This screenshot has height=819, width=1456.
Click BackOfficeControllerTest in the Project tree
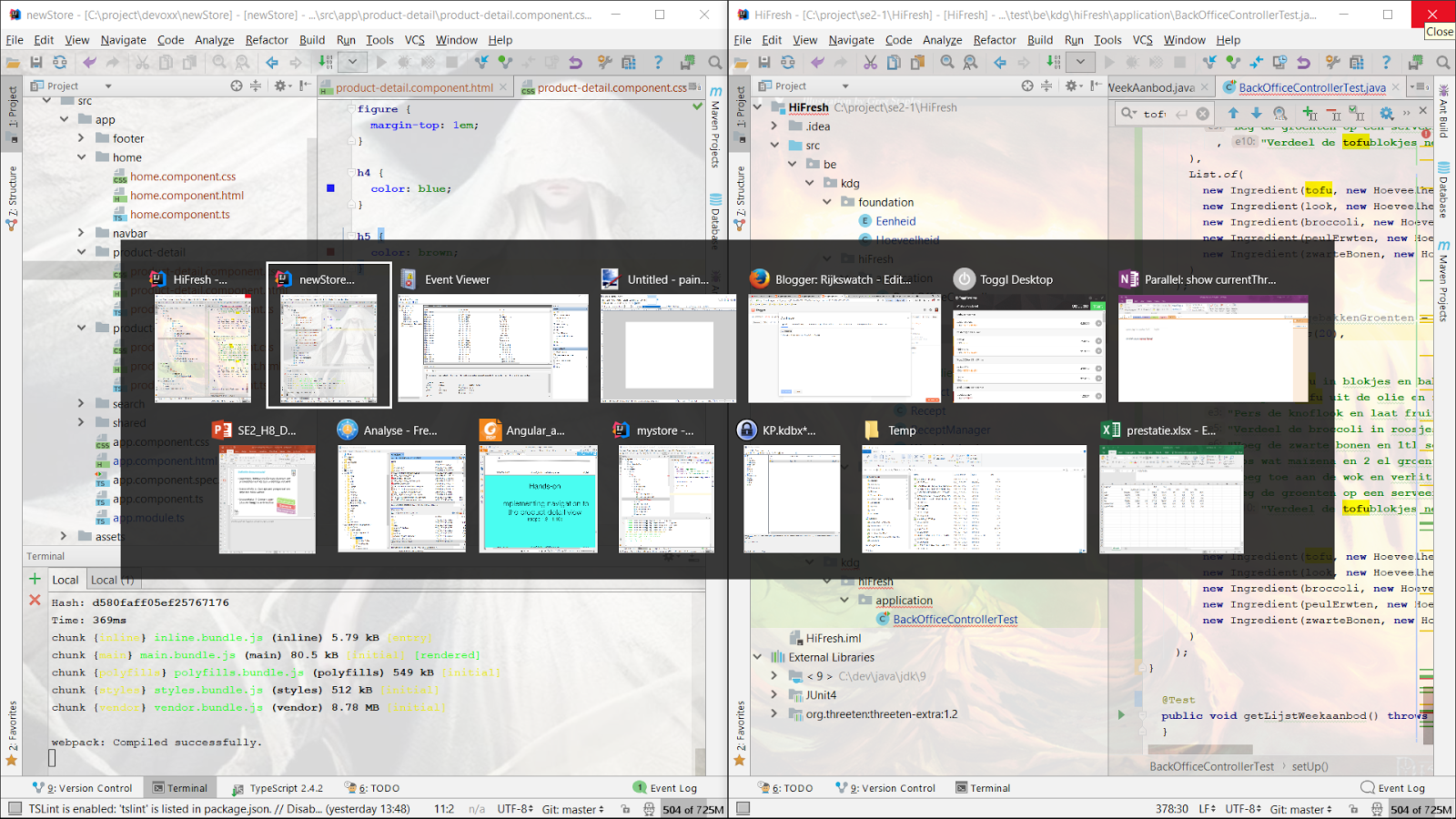954,619
